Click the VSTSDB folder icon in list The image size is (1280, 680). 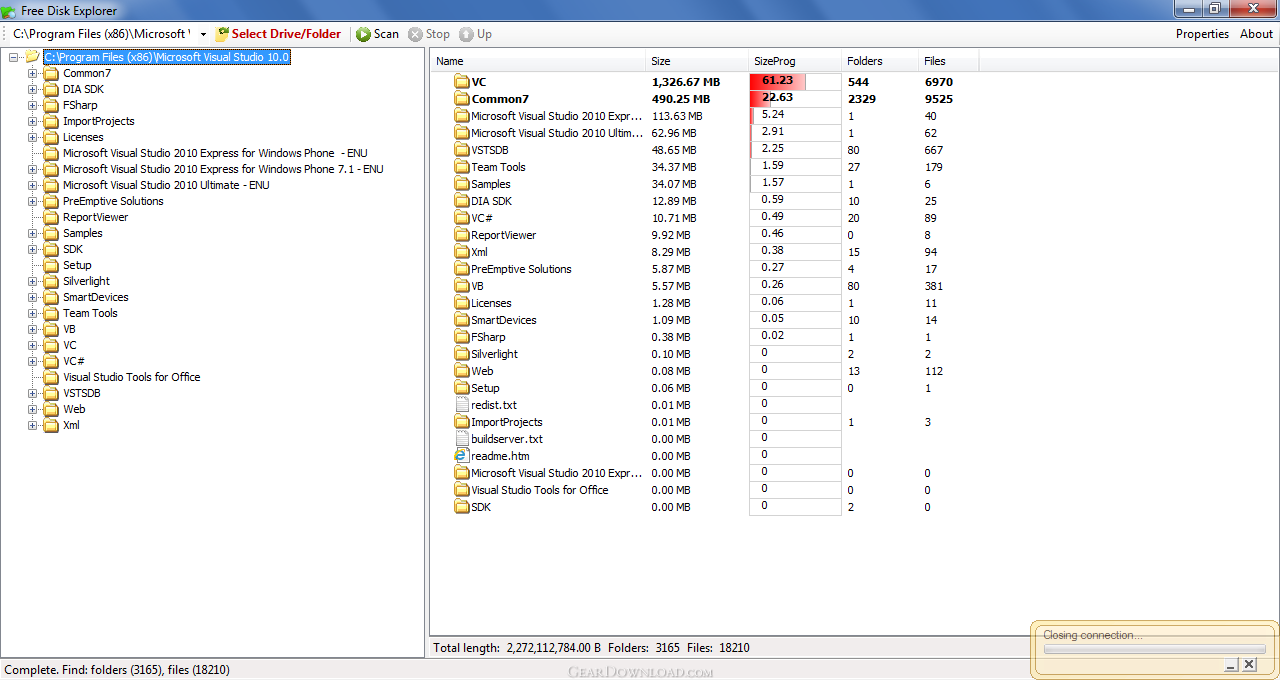click(x=461, y=150)
